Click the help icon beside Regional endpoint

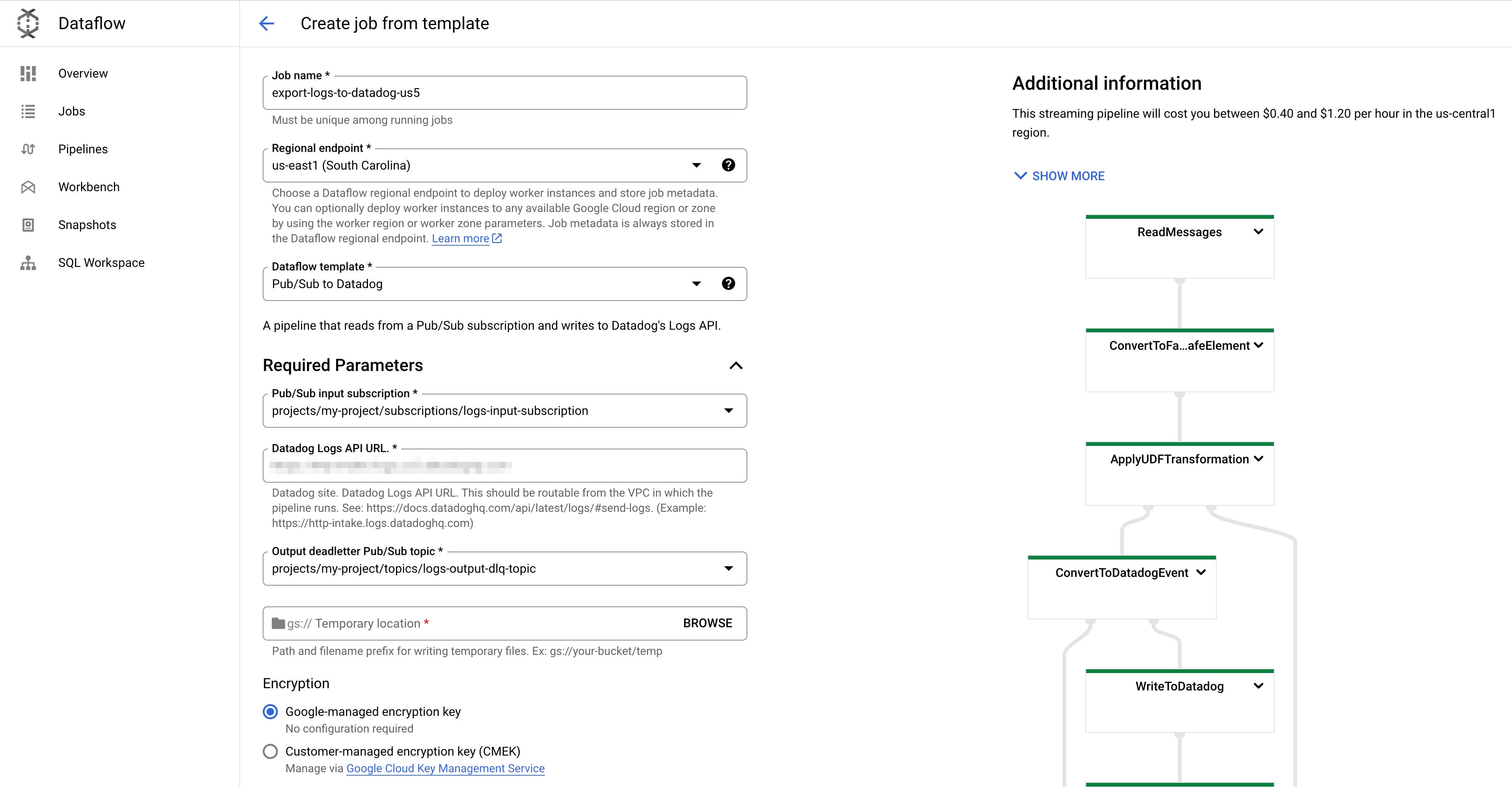coord(728,165)
